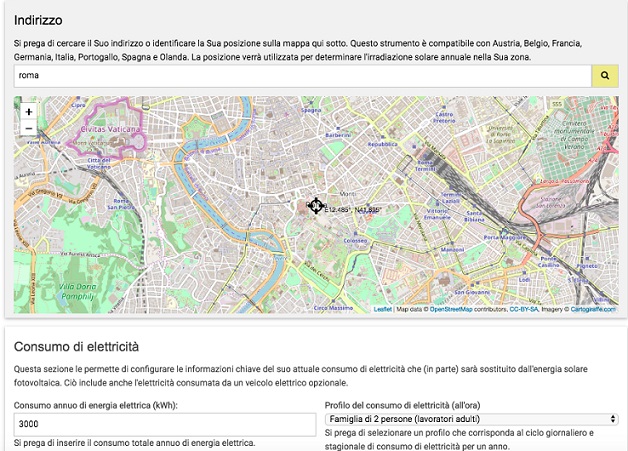The width and height of the screenshot is (628, 451).
Task: Click the coordinates label E12.486°, N41.895°
Action: point(353,209)
